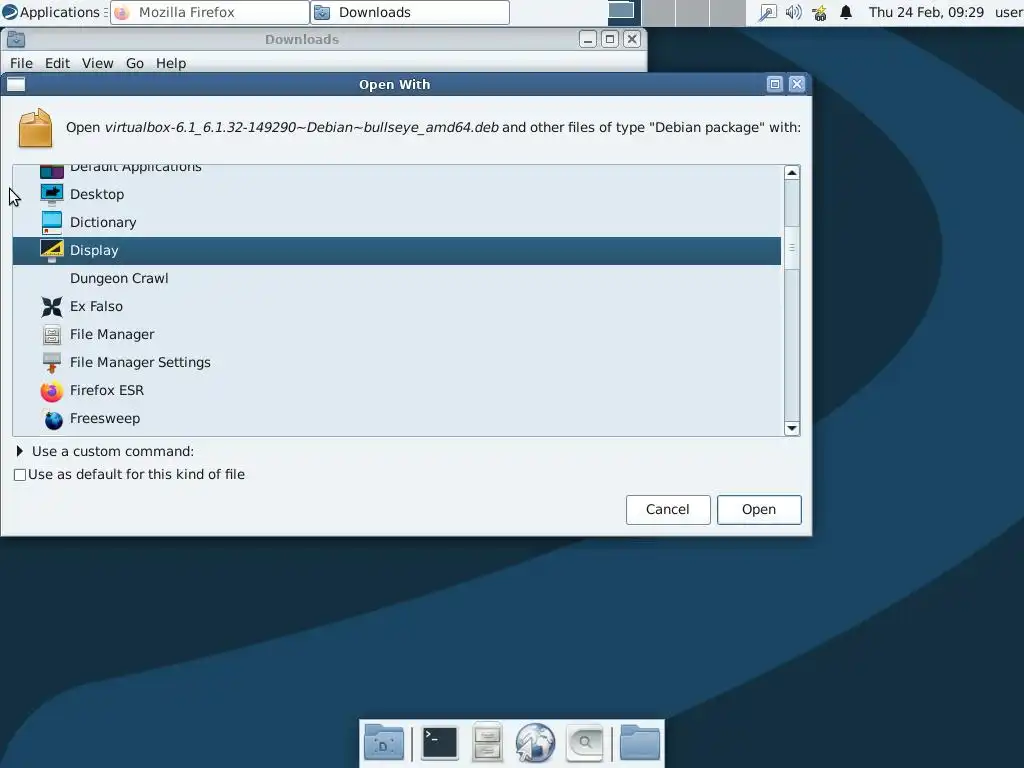Open the Go menu in the Downloads window
Screen dimensions: 1024x768
(135, 63)
